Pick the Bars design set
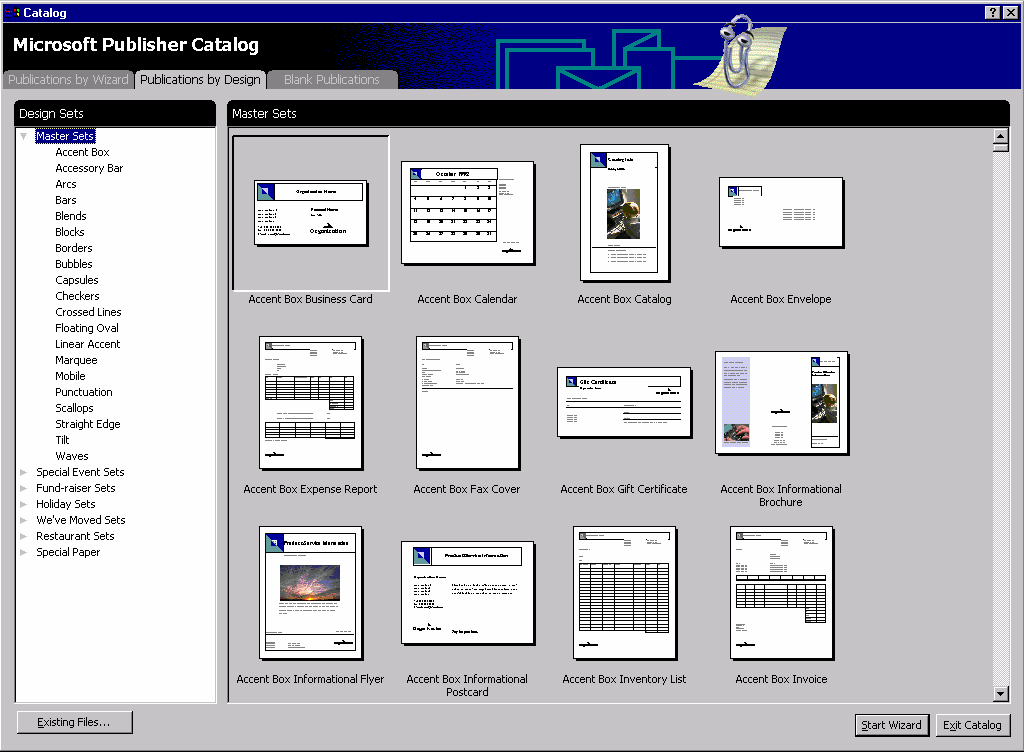 [x=66, y=200]
